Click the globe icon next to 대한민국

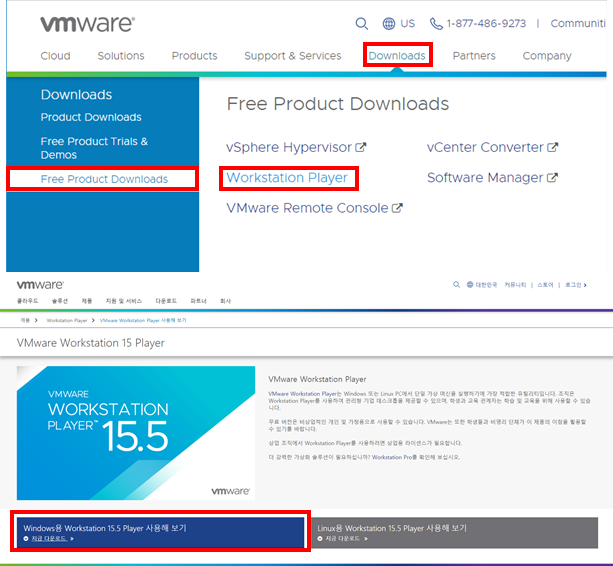click(470, 285)
